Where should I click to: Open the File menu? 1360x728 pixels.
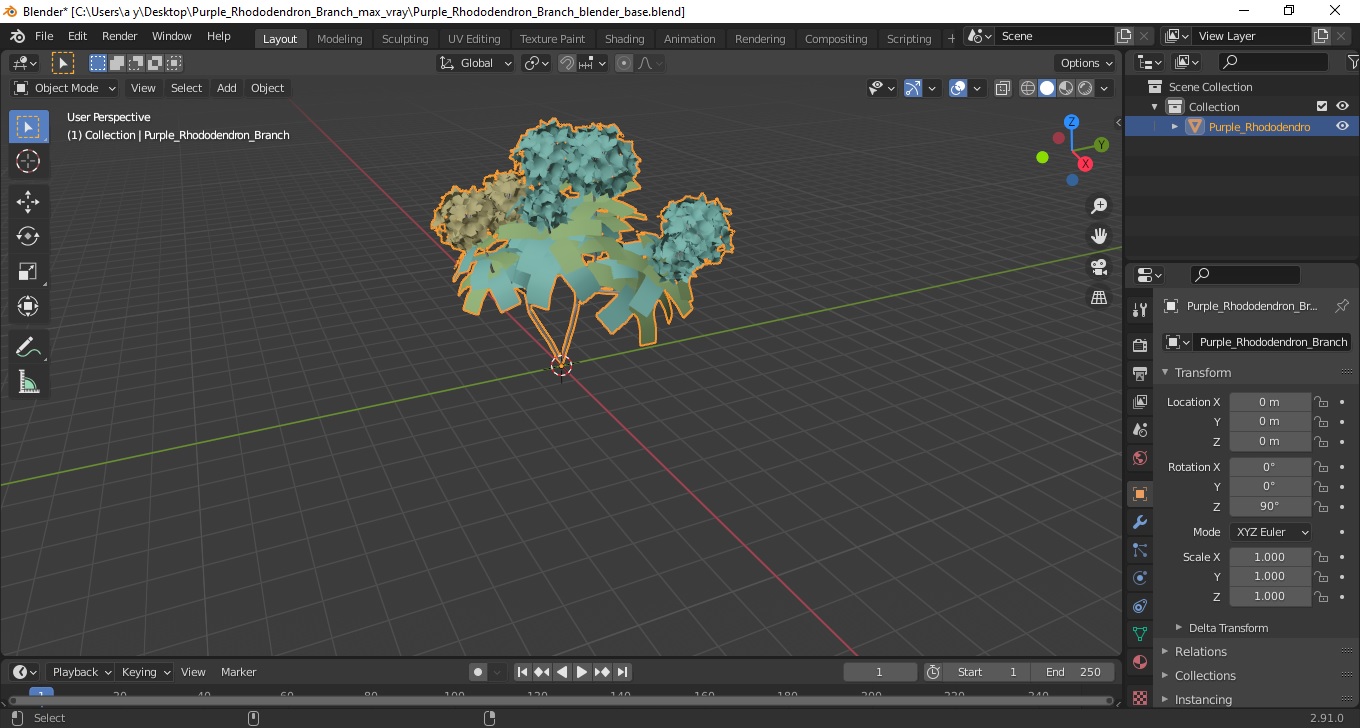[44, 36]
